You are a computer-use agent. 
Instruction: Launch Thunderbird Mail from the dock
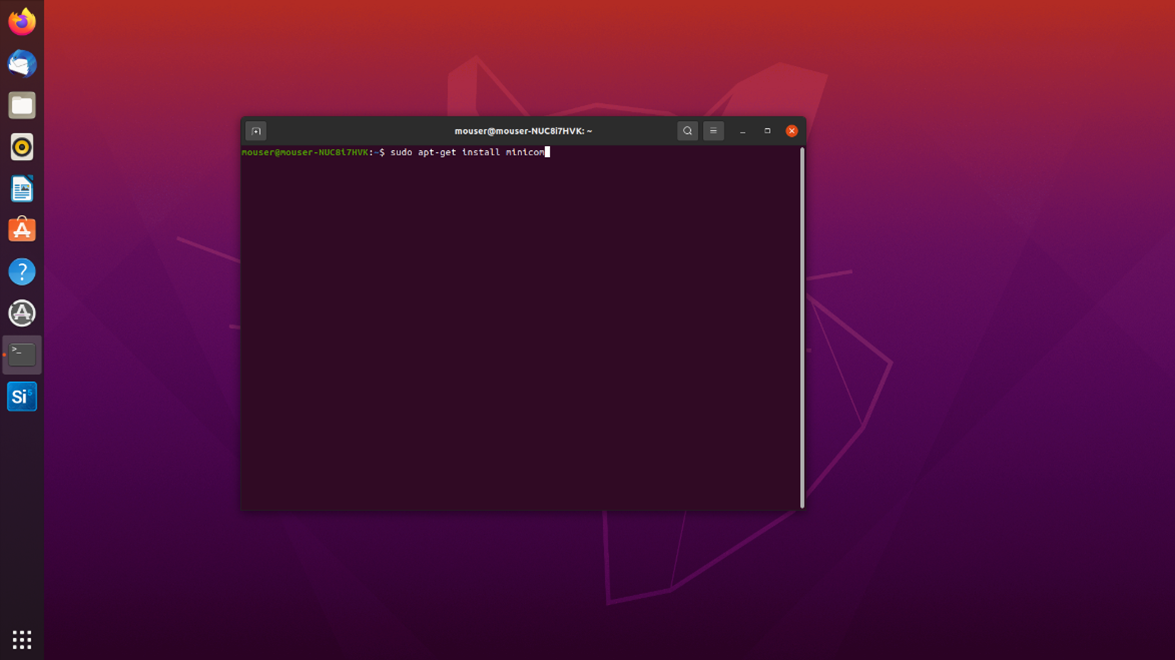point(22,64)
